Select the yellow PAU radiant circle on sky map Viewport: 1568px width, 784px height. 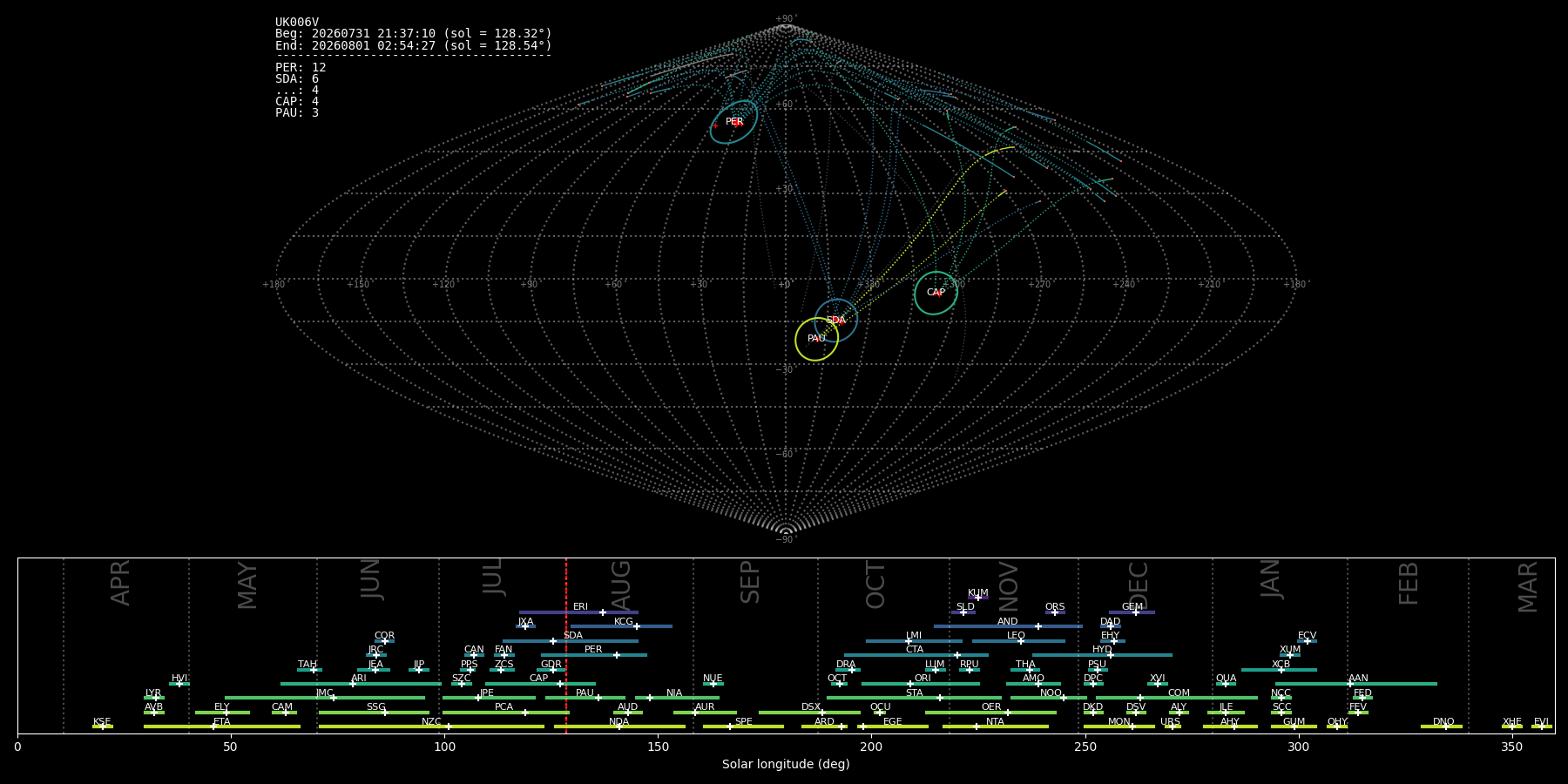[x=817, y=339]
